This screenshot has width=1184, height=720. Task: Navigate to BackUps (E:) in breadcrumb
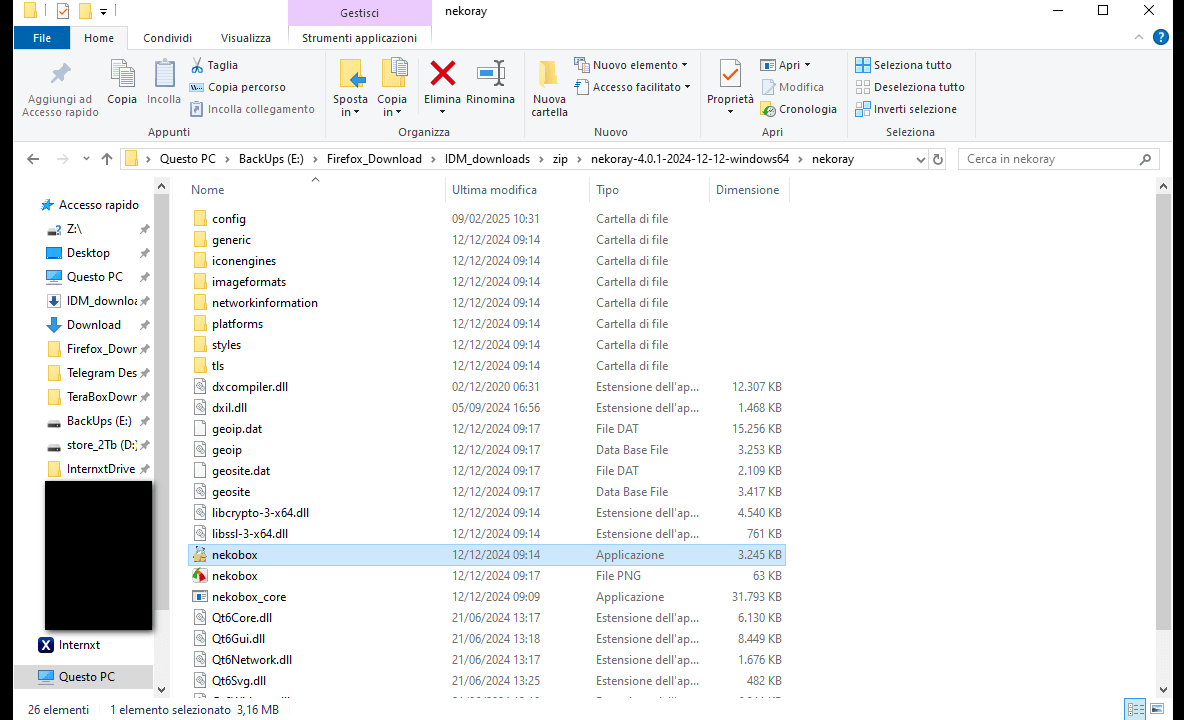(x=271, y=159)
